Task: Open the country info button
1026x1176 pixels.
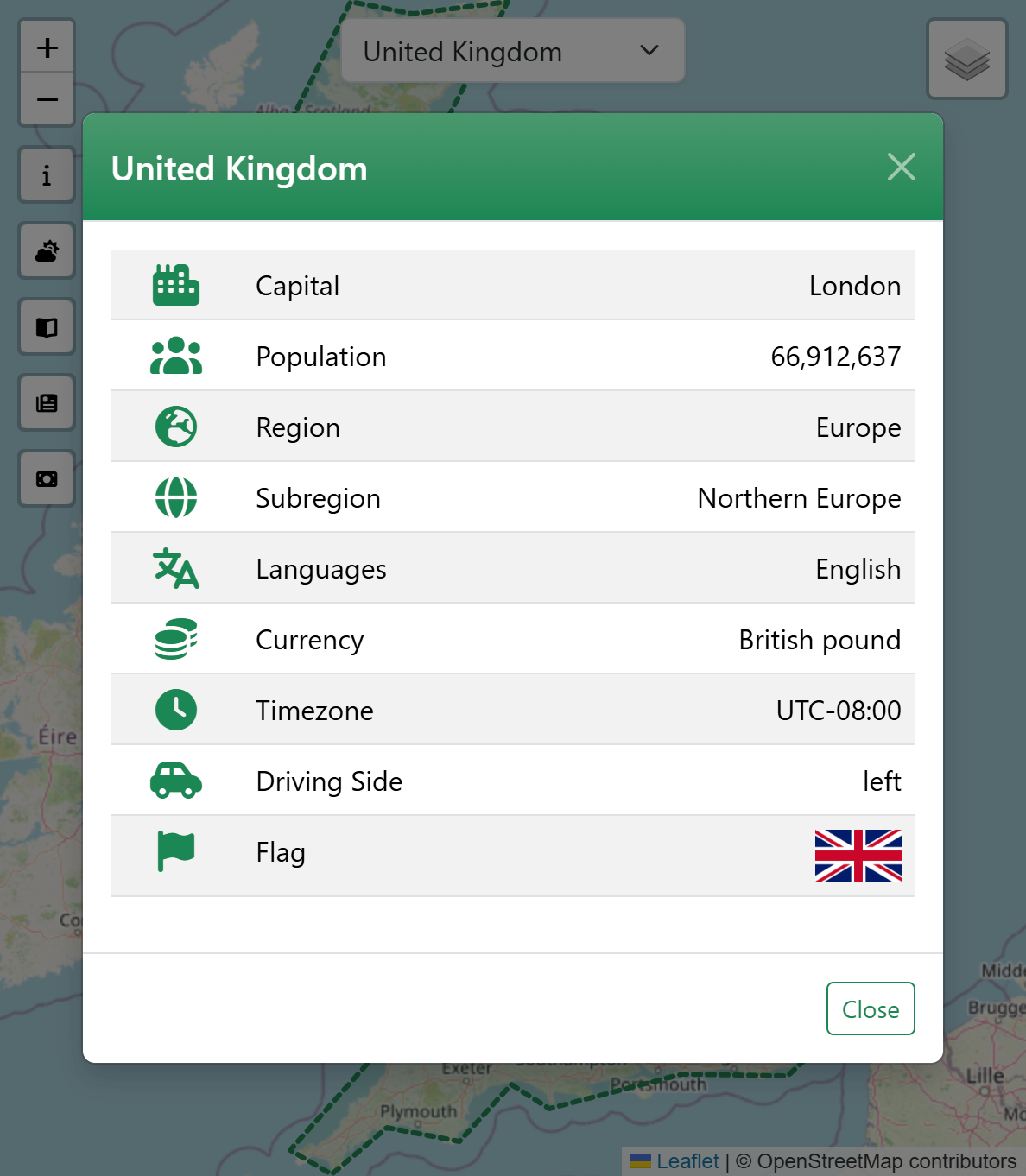Action: coord(47,175)
